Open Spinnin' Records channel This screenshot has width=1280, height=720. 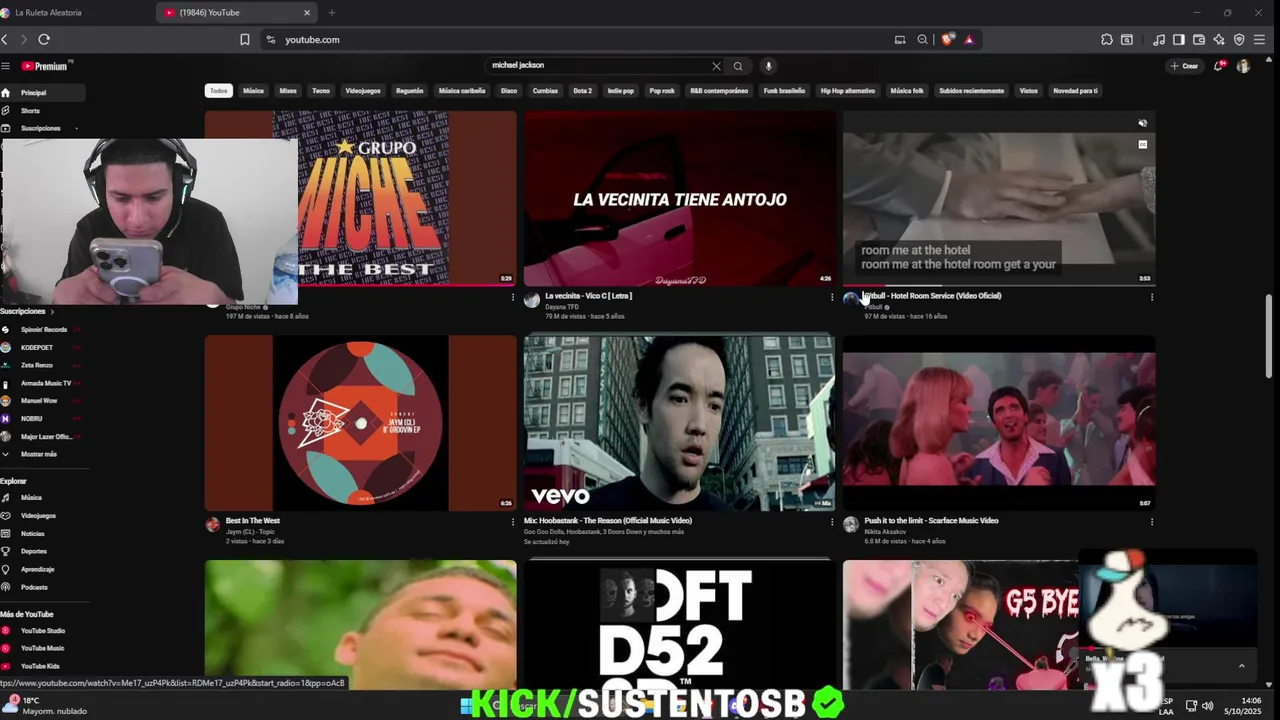click(42, 329)
